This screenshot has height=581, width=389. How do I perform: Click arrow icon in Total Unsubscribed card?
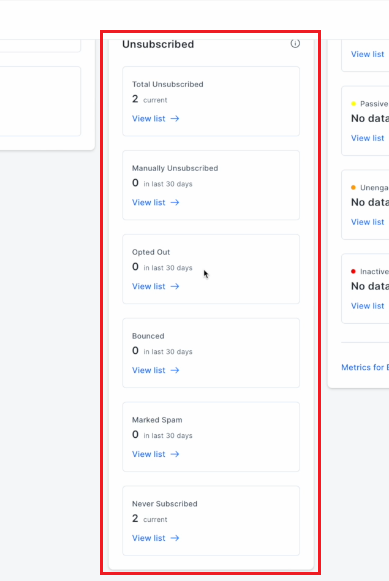tap(175, 119)
